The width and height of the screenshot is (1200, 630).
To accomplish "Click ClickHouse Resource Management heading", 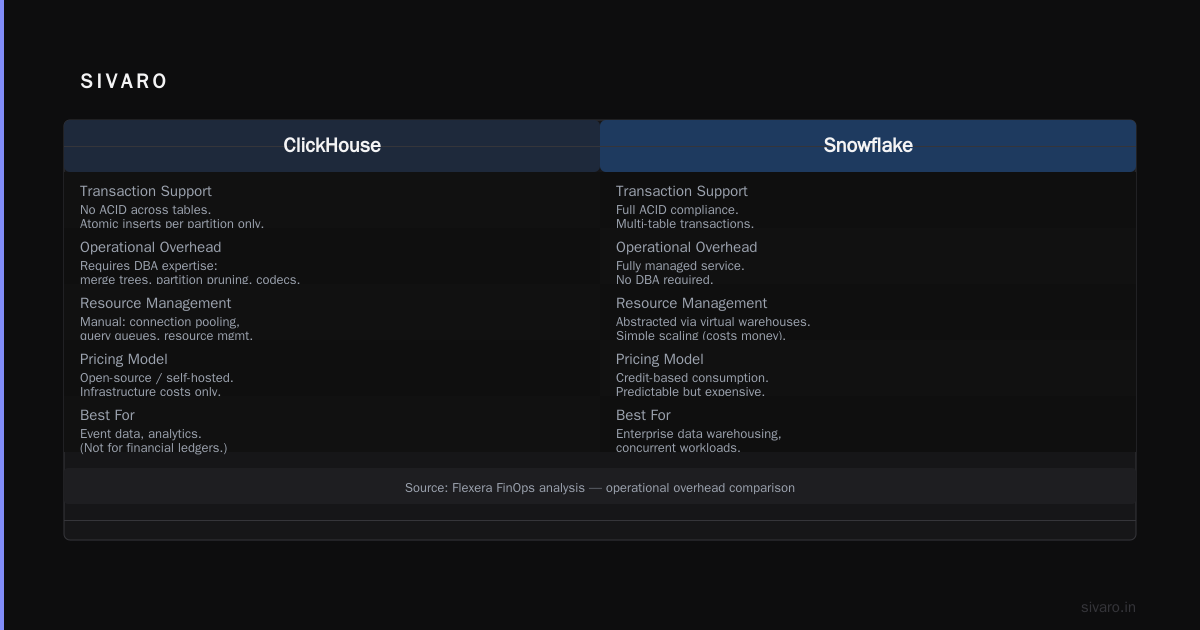I will click(156, 303).
